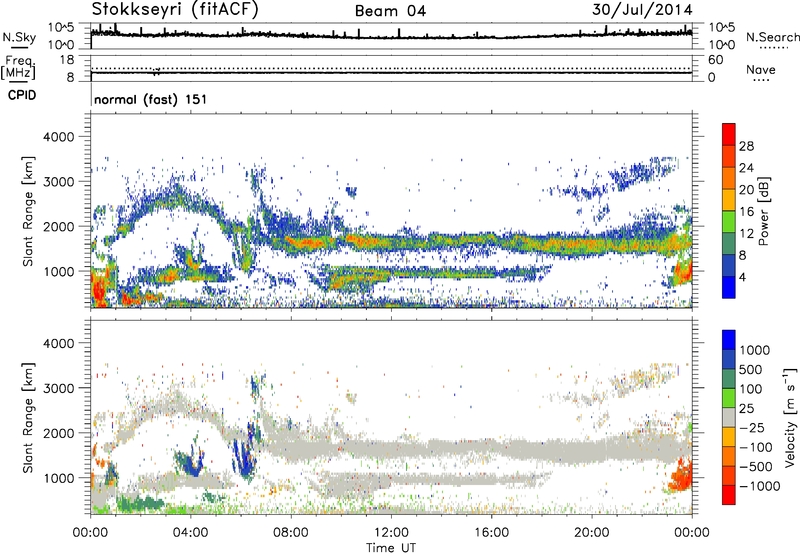Click the blue bottom segment of Power colorbar
The image size is (800, 554).
[729, 287]
